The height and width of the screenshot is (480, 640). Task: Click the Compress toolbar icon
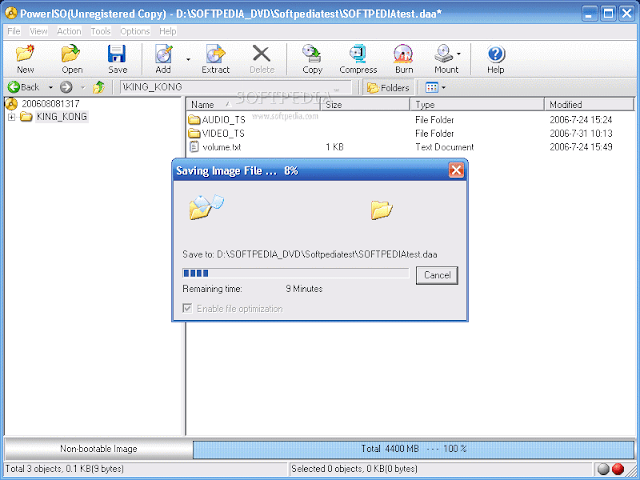click(x=358, y=53)
